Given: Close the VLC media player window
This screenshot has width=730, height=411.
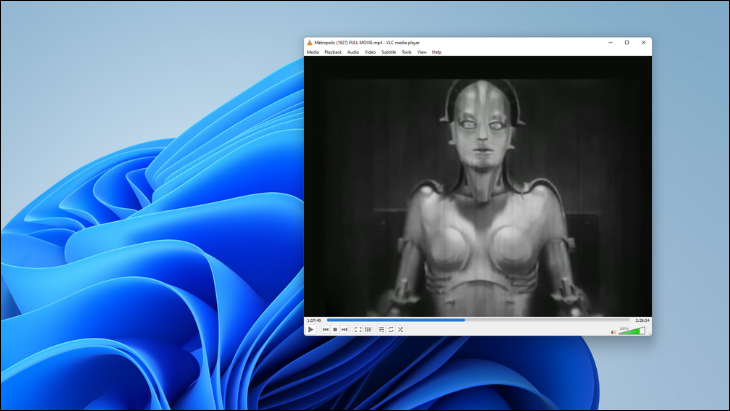Looking at the screenshot, I should (x=644, y=42).
